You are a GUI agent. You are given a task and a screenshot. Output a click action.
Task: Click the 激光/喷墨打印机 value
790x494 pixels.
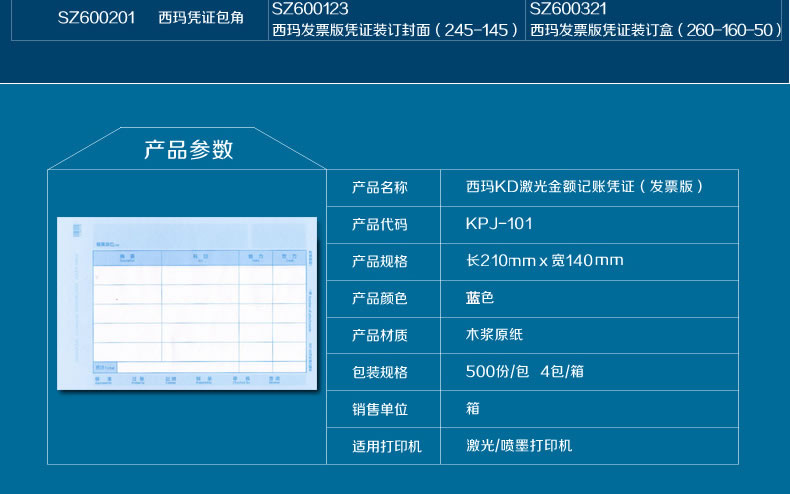(x=519, y=446)
